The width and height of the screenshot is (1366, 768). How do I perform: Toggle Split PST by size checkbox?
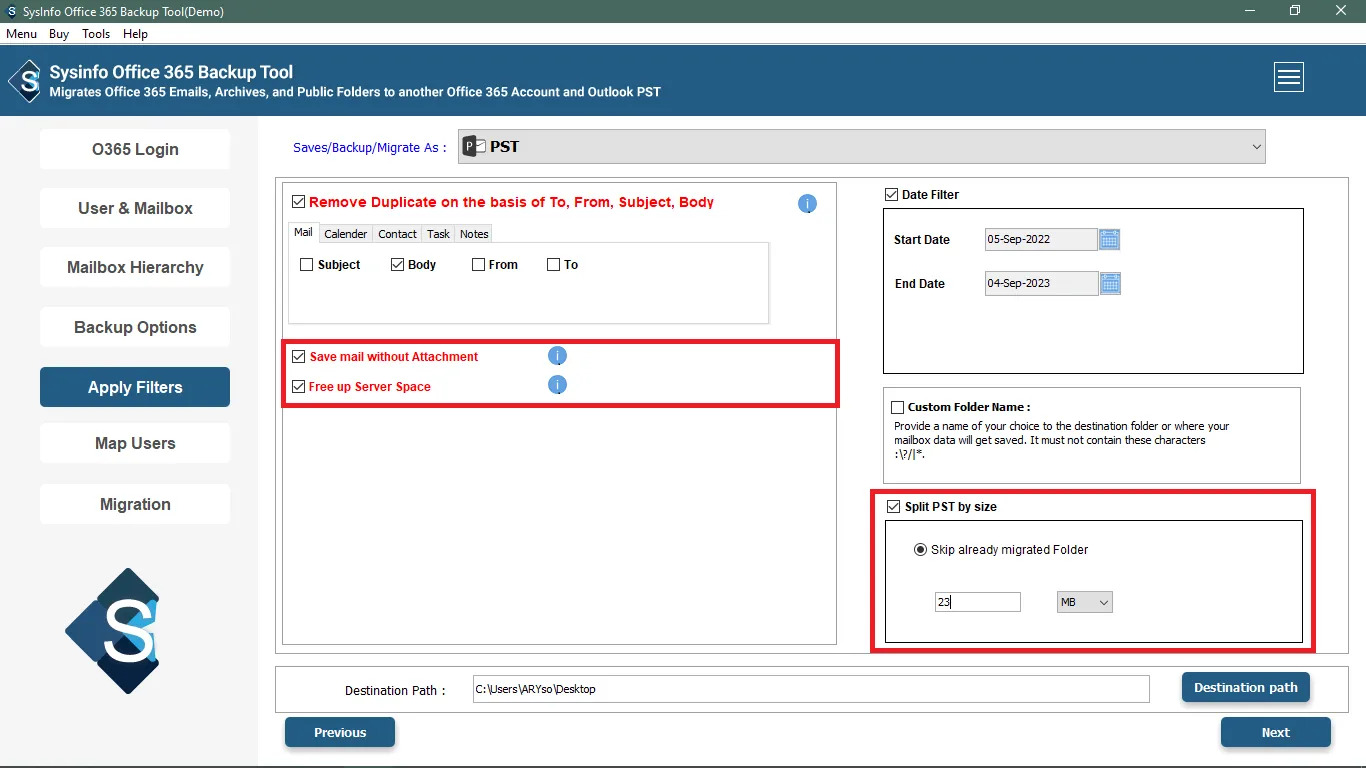click(x=894, y=507)
